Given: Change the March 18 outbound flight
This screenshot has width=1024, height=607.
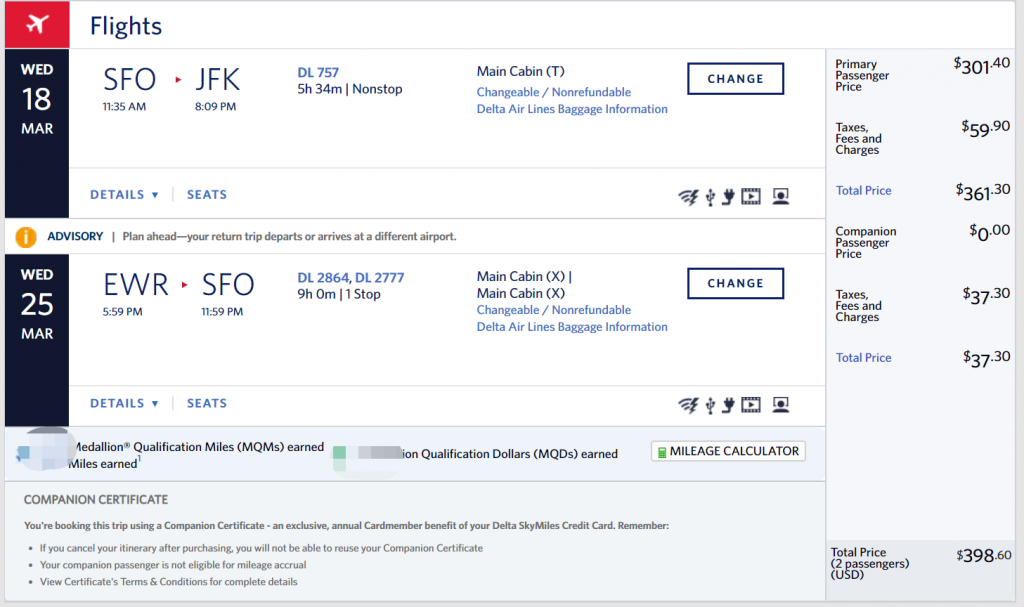Looking at the screenshot, I should click(735, 79).
